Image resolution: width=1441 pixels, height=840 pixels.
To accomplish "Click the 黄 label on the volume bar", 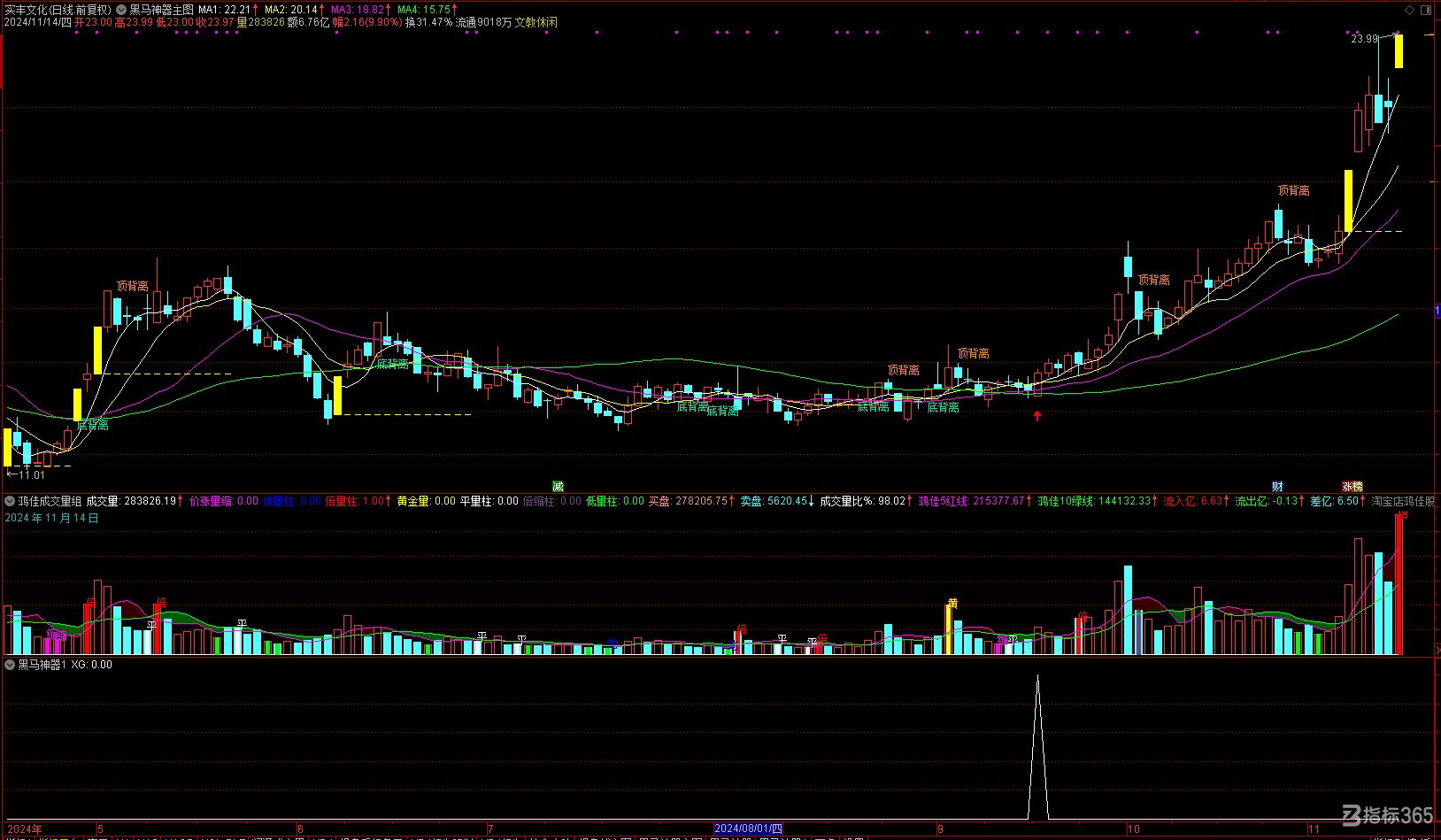I will 952,604.
